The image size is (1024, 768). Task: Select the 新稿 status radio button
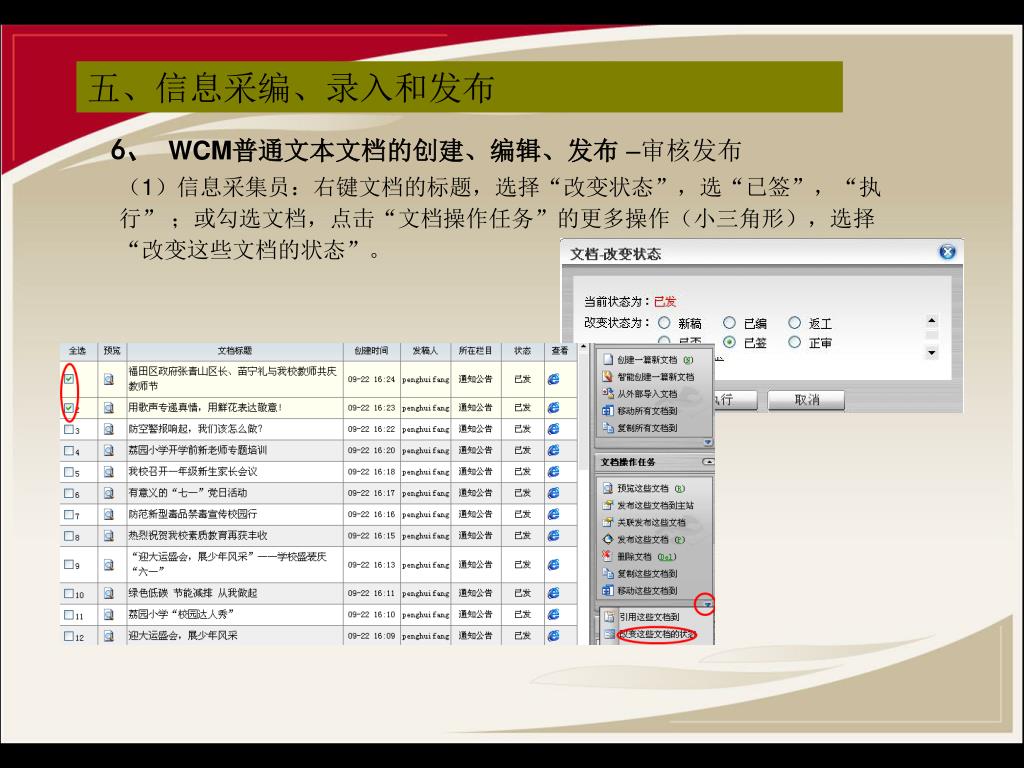(664, 323)
